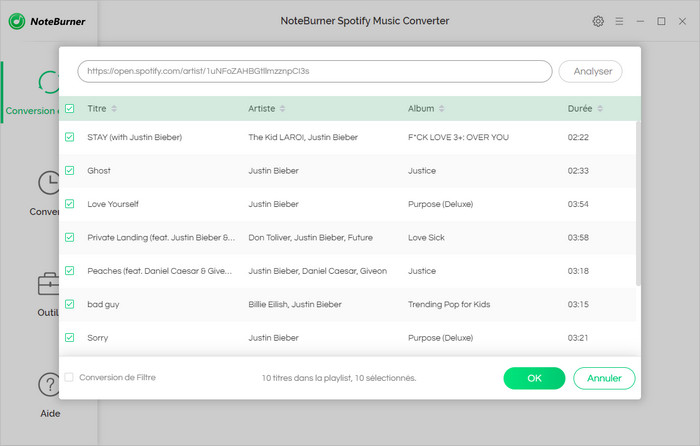Click the duration 03:54

point(578,204)
